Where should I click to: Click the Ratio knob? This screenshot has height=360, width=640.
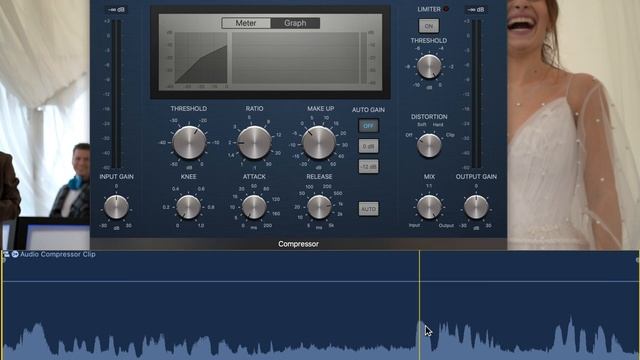pyautogui.click(x=254, y=142)
